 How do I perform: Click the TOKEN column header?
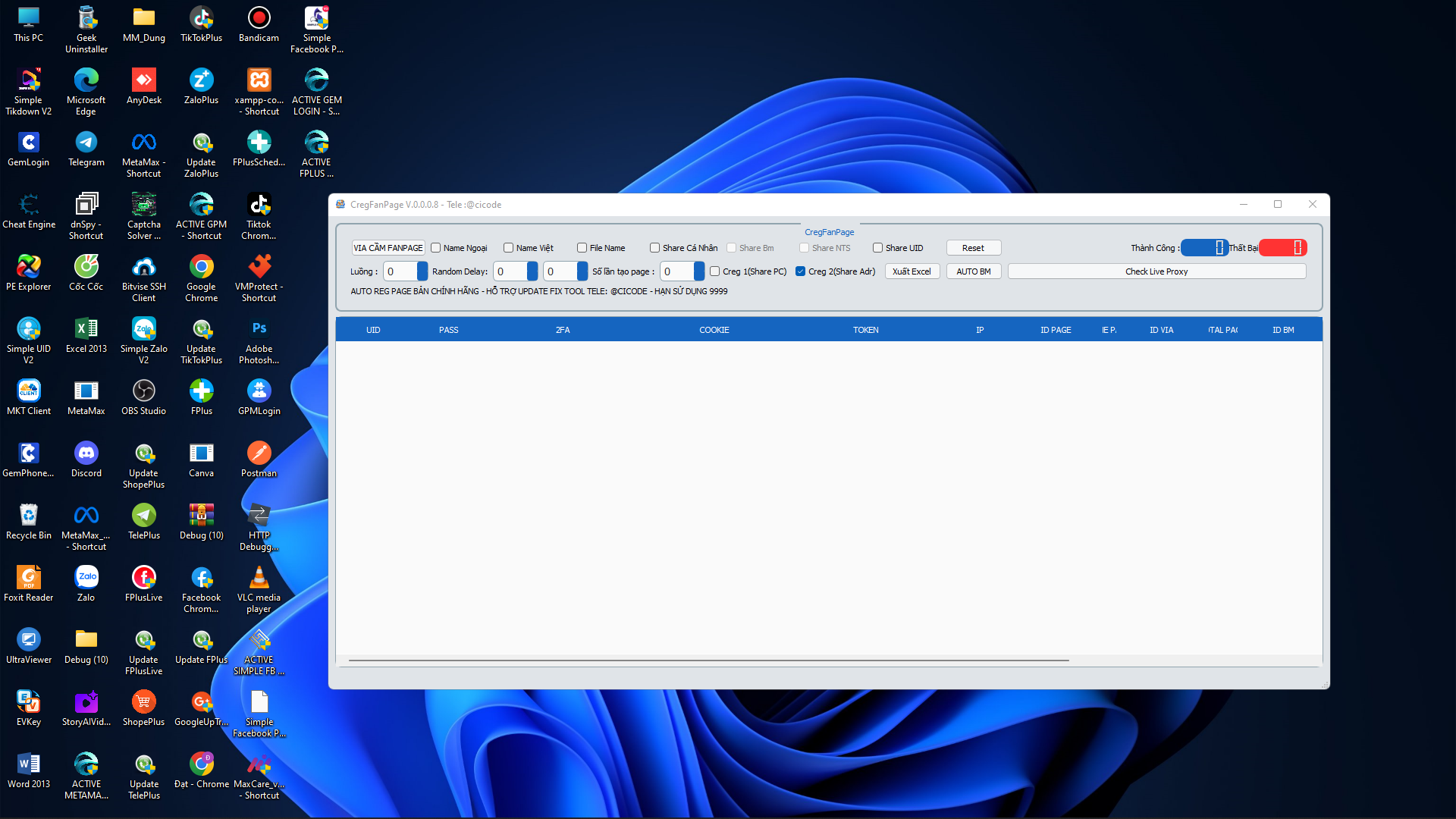(866, 330)
